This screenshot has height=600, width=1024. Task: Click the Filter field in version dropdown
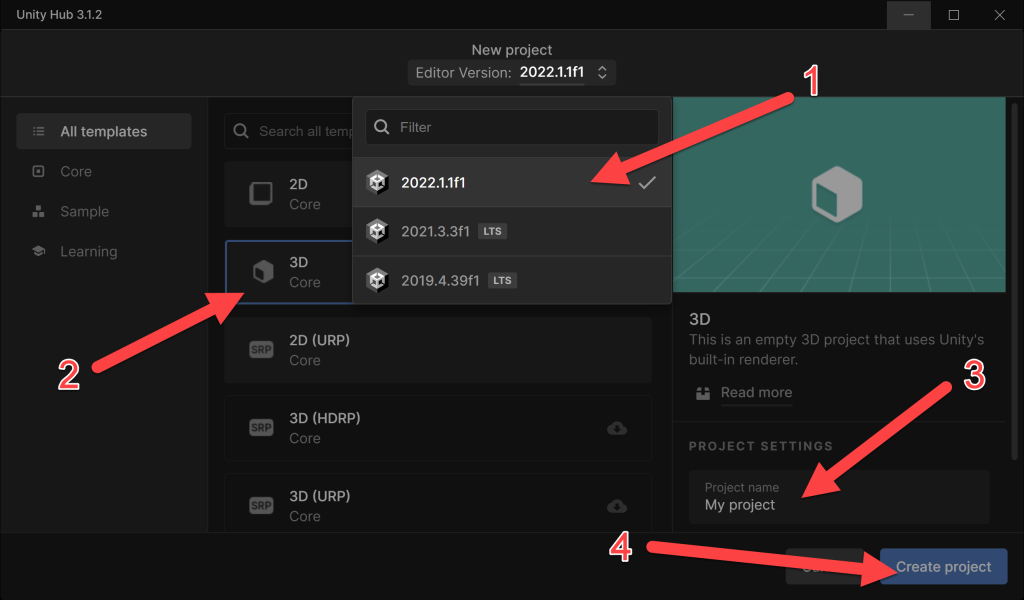point(511,127)
